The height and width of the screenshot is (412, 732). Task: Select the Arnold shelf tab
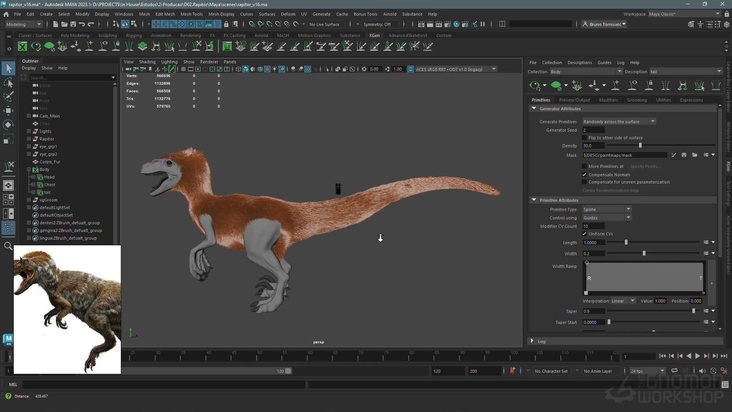click(x=261, y=35)
